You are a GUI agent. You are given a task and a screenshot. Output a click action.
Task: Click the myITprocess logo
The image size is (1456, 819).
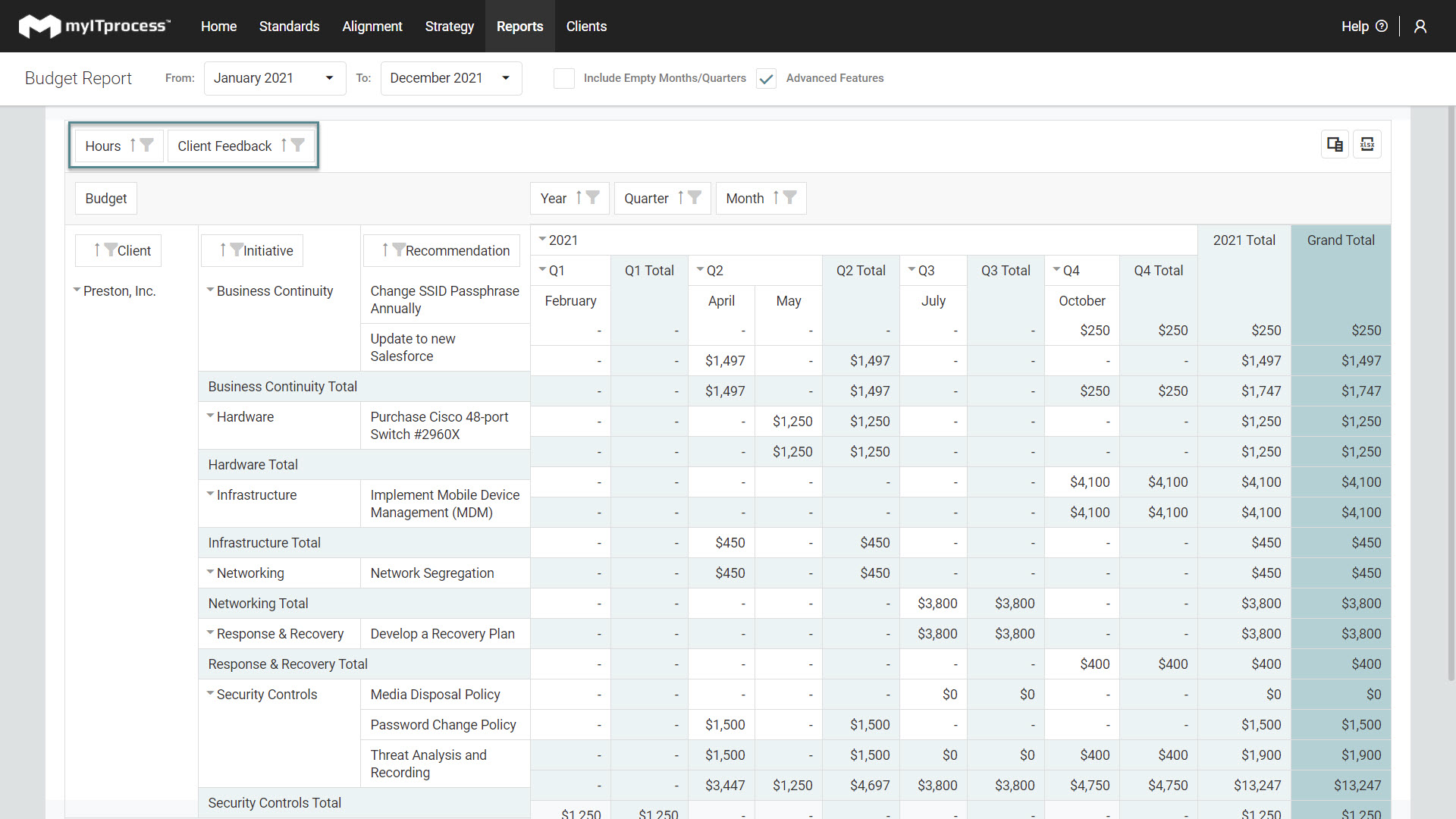pos(95,26)
